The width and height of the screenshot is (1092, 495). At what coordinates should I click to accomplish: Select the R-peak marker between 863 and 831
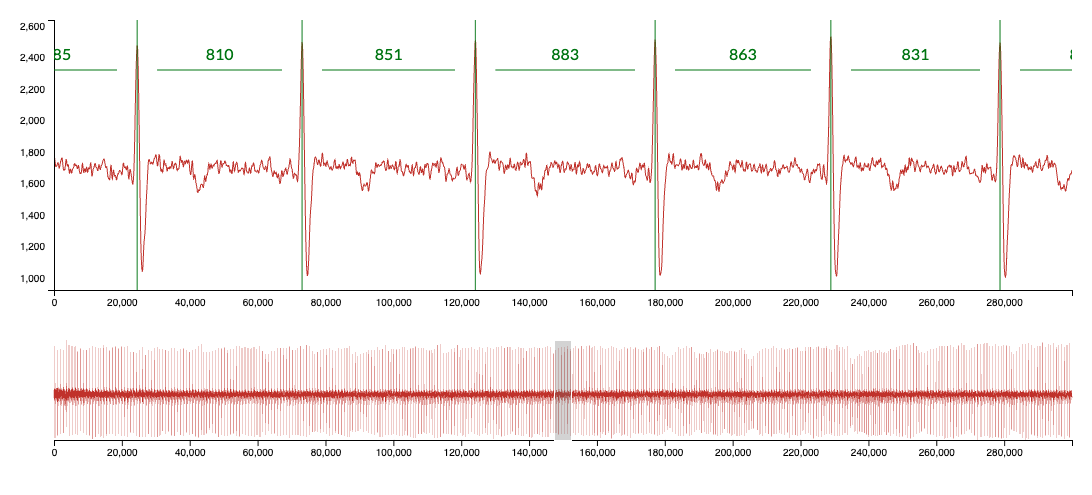pyautogui.click(x=830, y=150)
